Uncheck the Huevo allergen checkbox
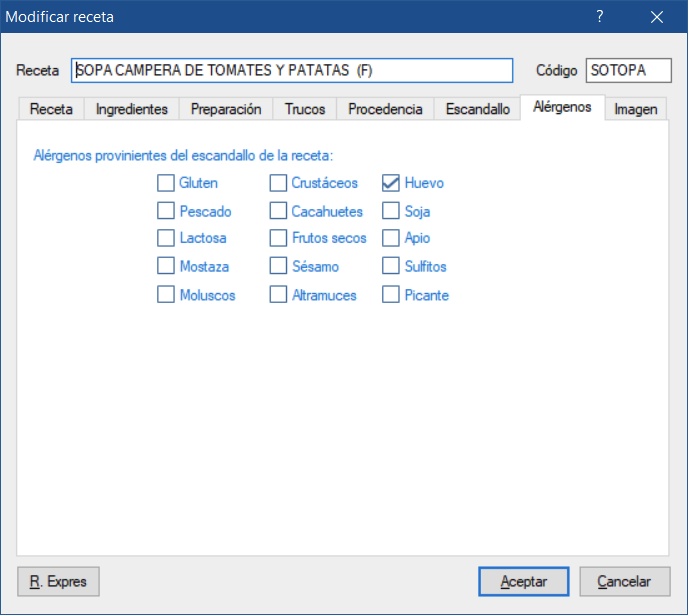The image size is (688, 615). (391, 183)
